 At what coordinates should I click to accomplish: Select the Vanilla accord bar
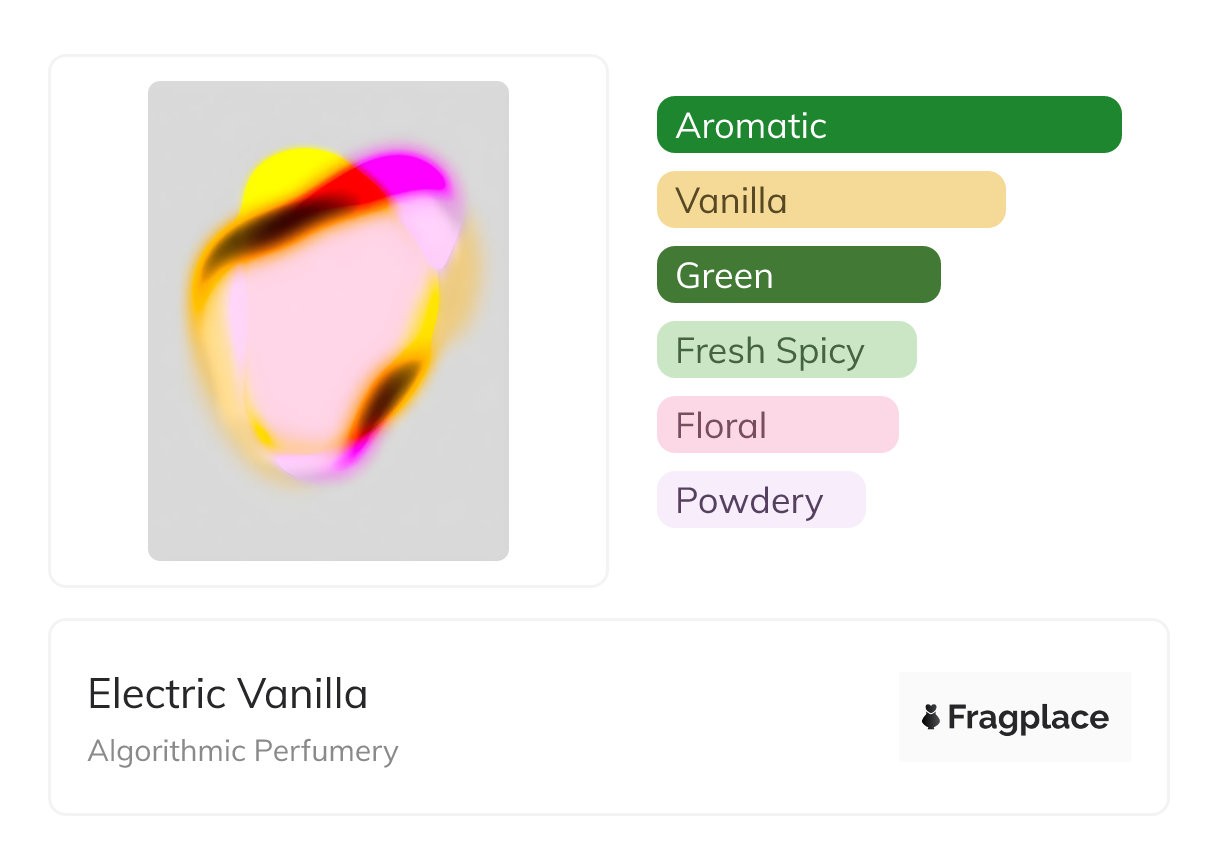coord(831,200)
